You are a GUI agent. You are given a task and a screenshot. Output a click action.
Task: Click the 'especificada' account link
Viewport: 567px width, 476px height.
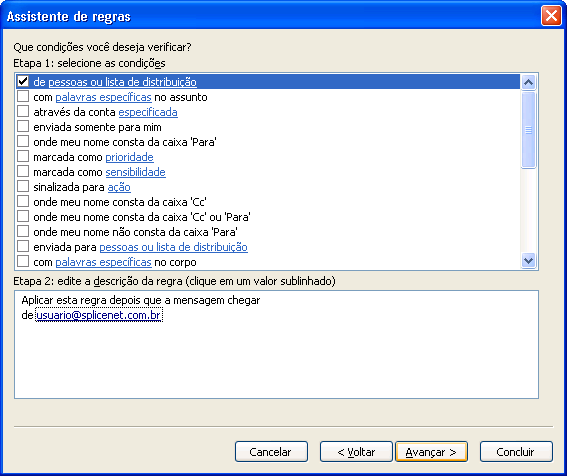click(x=148, y=112)
